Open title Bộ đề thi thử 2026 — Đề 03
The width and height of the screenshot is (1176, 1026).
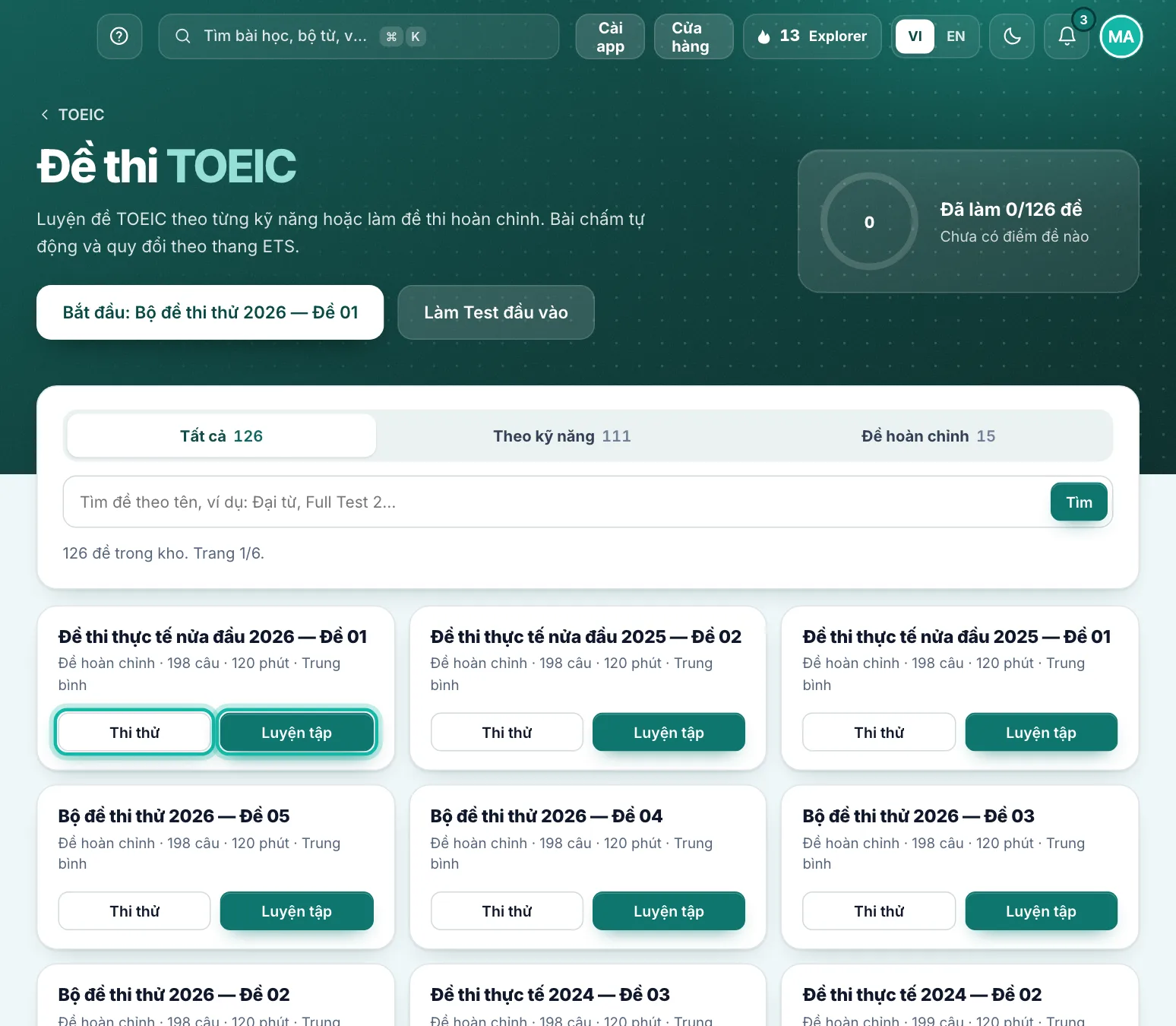(918, 816)
